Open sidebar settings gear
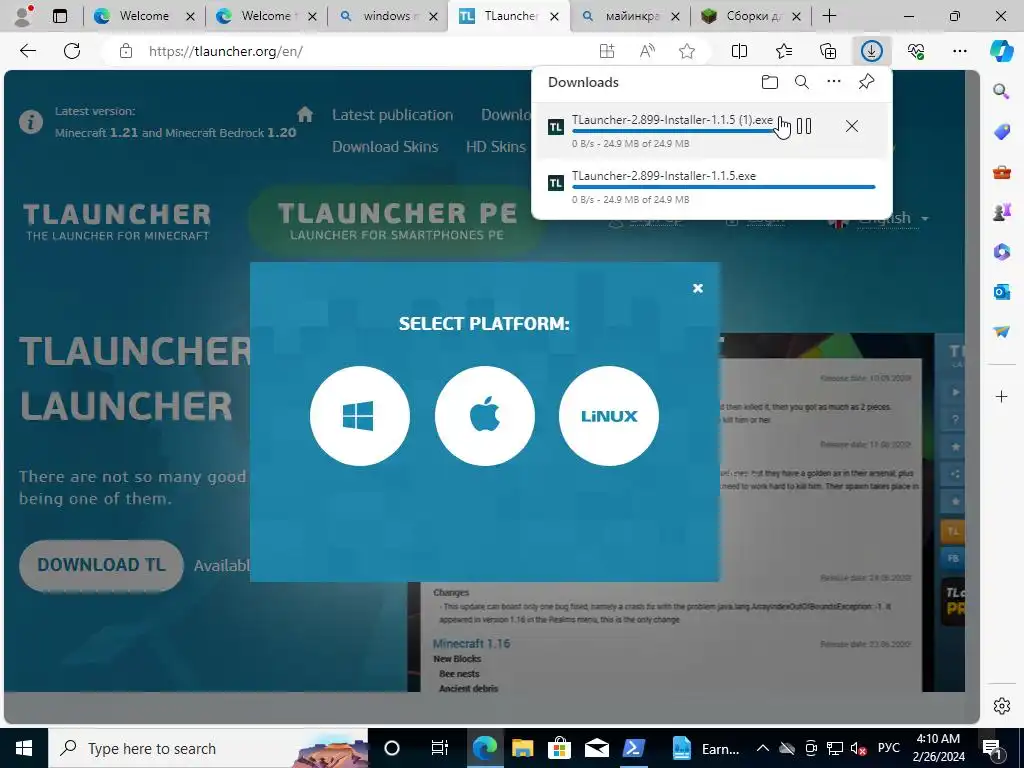This screenshot has height=768, width=1024. 1001,706
